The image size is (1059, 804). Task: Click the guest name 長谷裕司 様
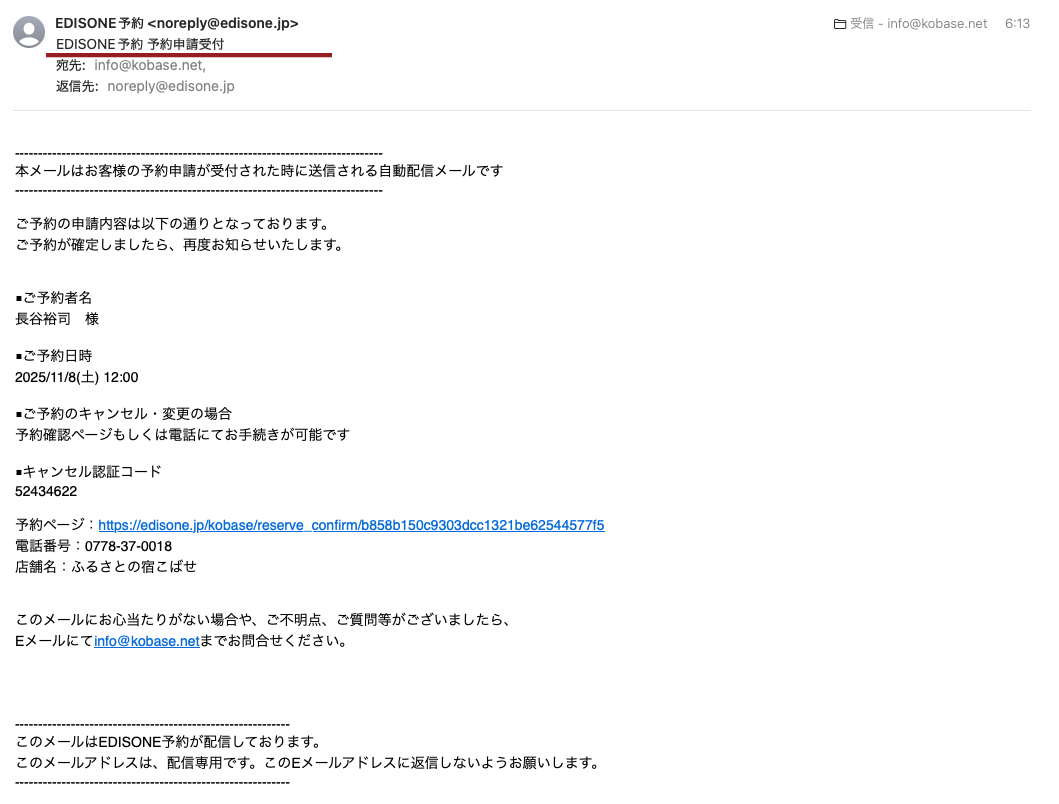(x=57, y=320)
